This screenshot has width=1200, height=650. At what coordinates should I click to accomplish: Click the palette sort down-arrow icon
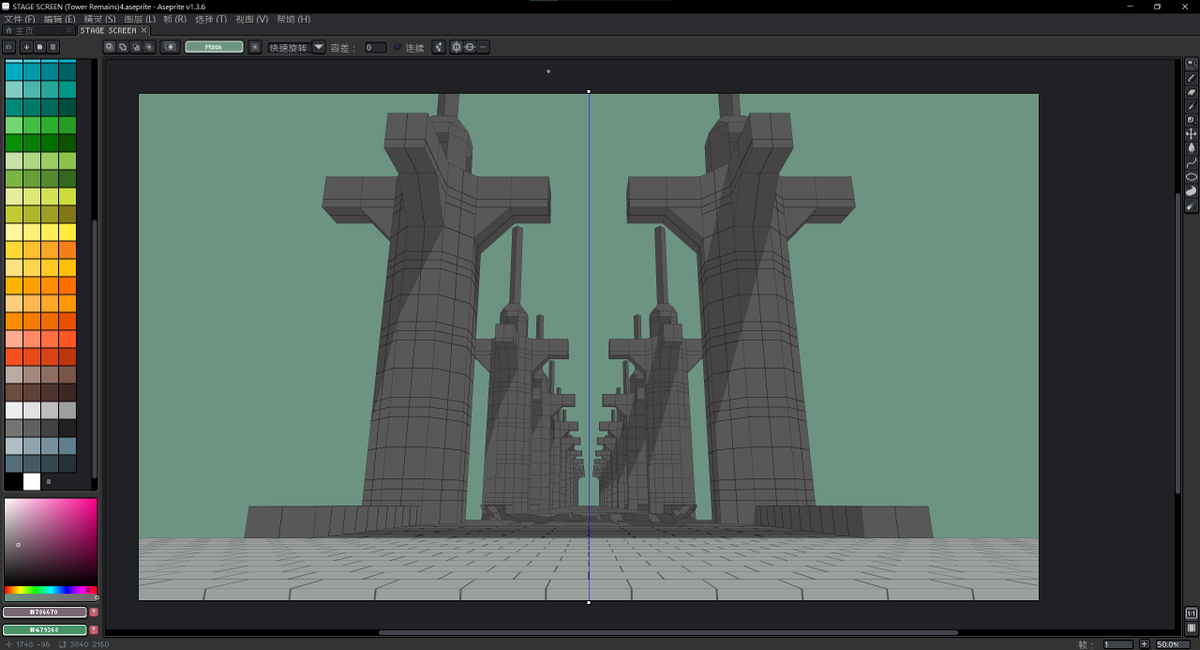tap(25, 47)
